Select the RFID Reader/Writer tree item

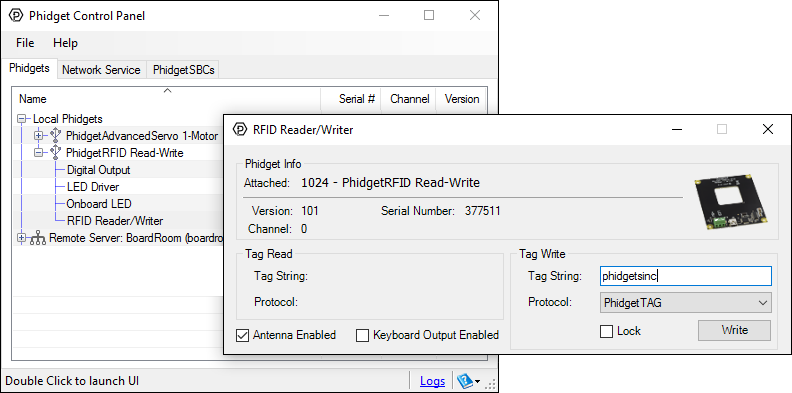tap(115, 221)
